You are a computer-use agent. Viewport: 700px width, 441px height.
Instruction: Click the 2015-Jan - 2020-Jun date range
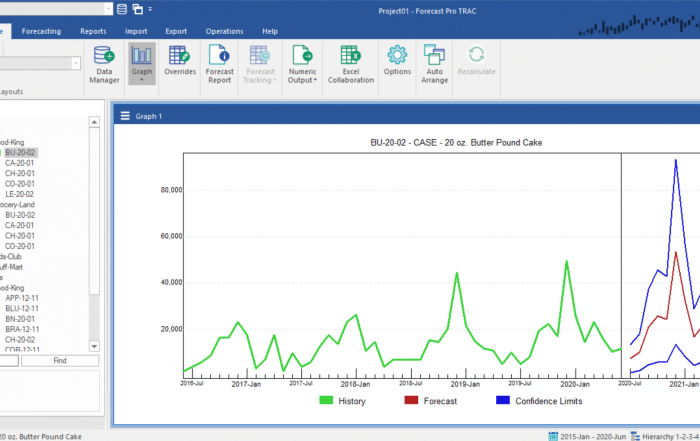[593, 437]
